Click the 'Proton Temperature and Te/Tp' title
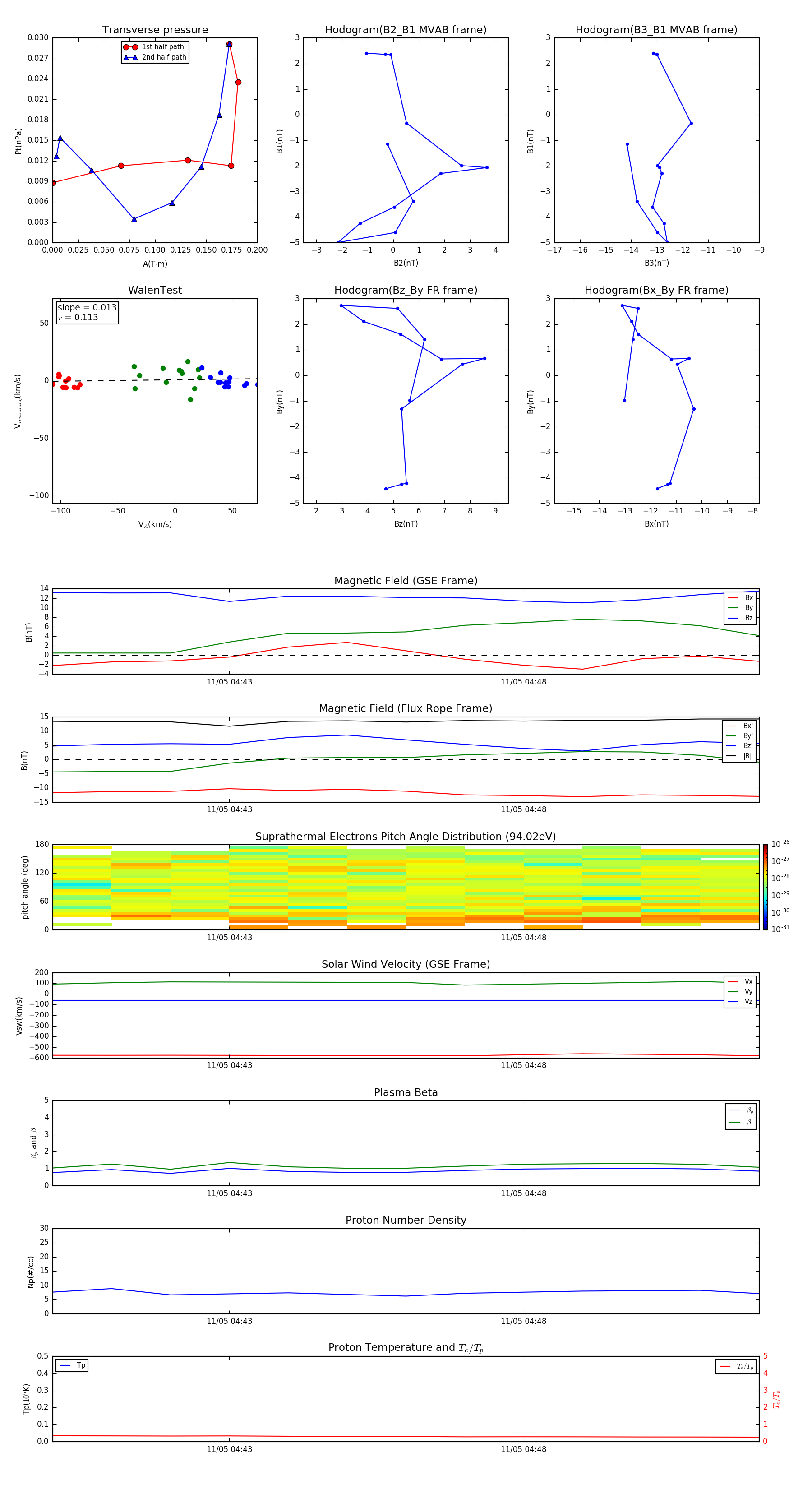812x1489 pixels. click(x=406, y=1348)
